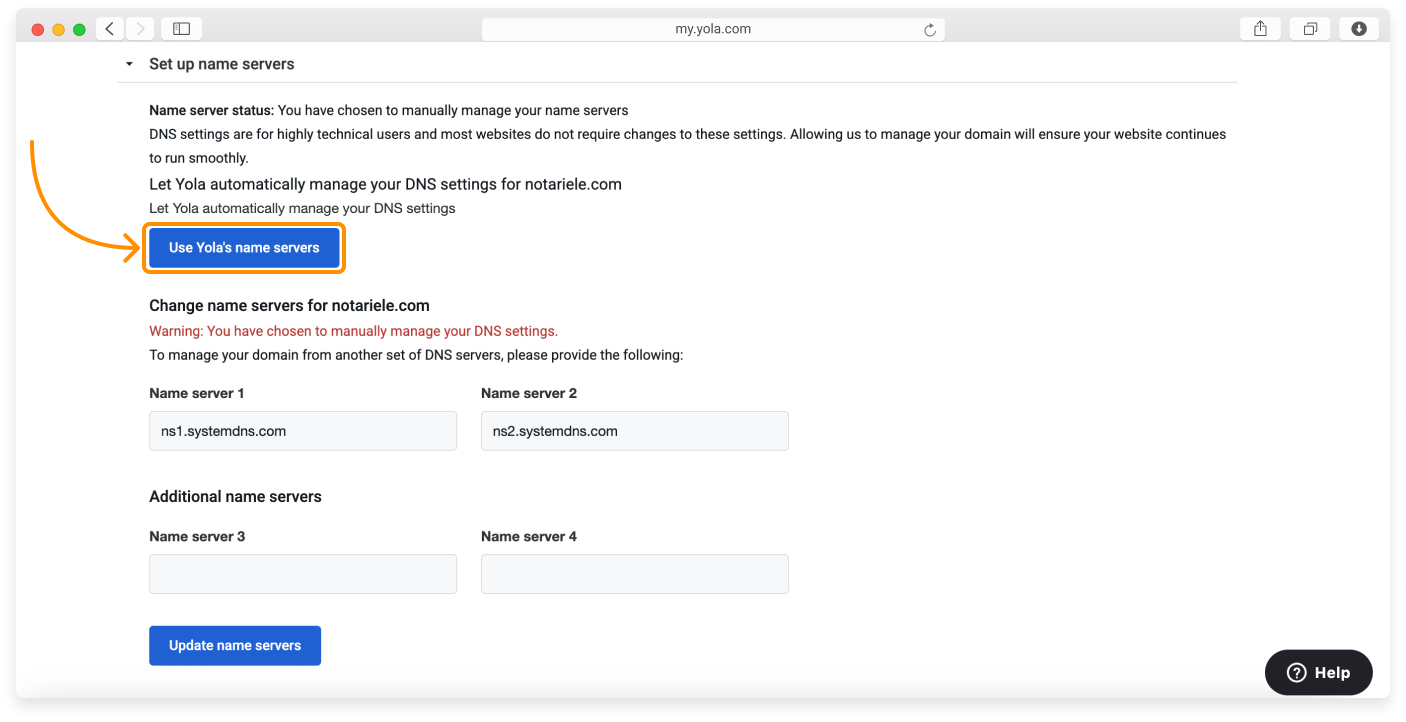1406x722 pixels.
Task: Enter full screen with the green button
Action: tap(80, 30)
